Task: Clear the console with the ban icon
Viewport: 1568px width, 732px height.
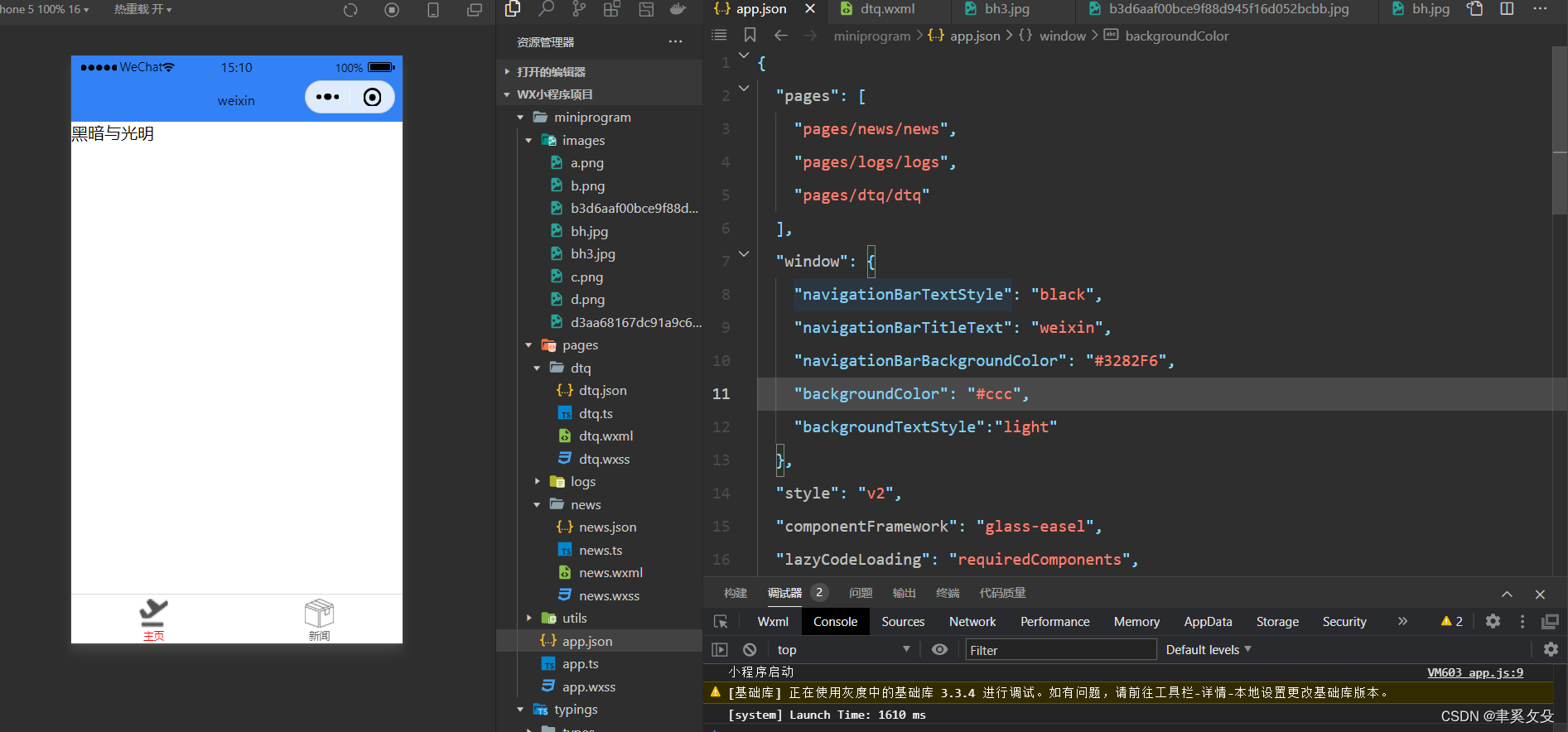Action: click(750, 650)
